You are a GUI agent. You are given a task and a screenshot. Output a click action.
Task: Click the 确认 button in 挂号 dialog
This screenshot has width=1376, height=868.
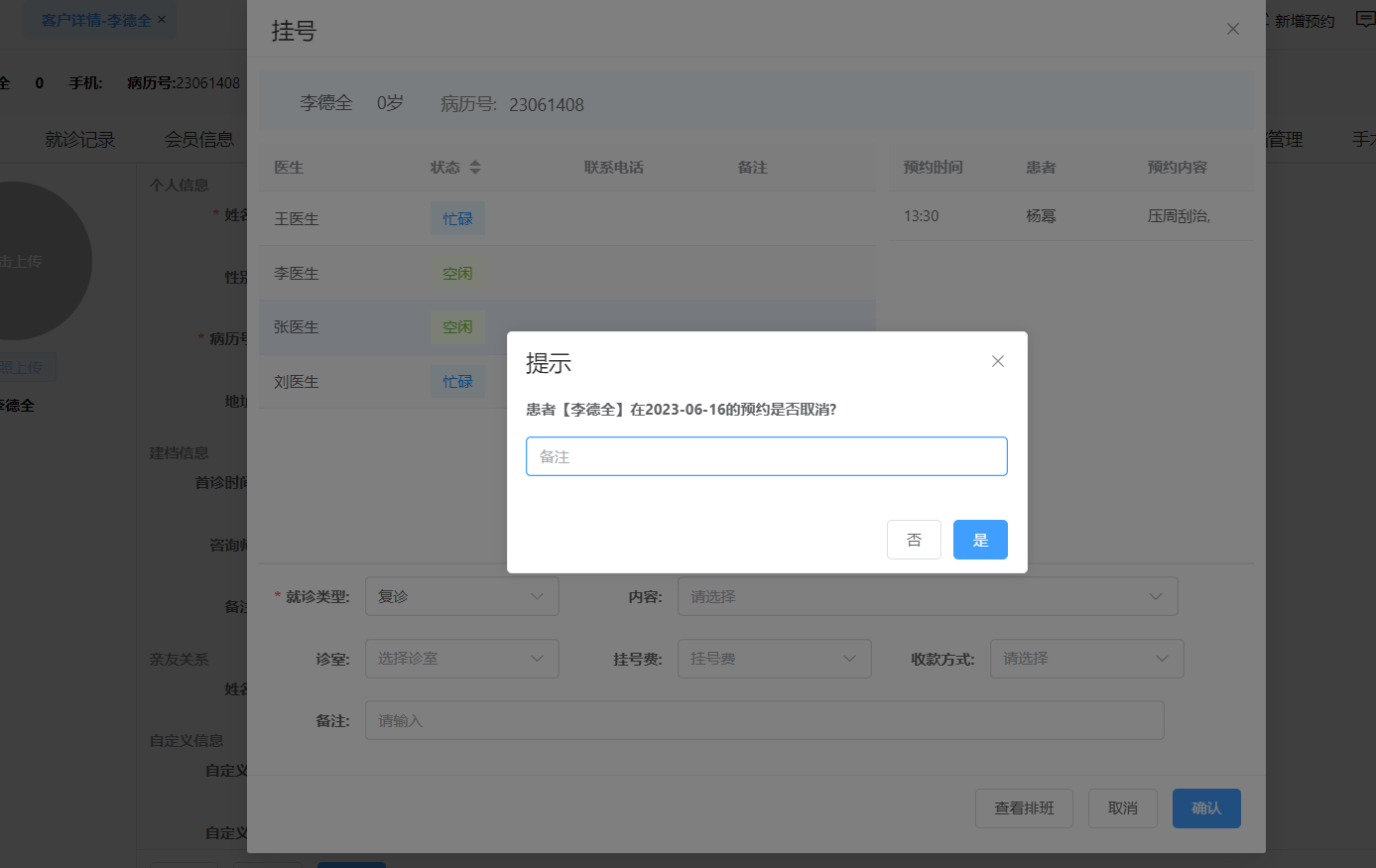pos(1206,808)
